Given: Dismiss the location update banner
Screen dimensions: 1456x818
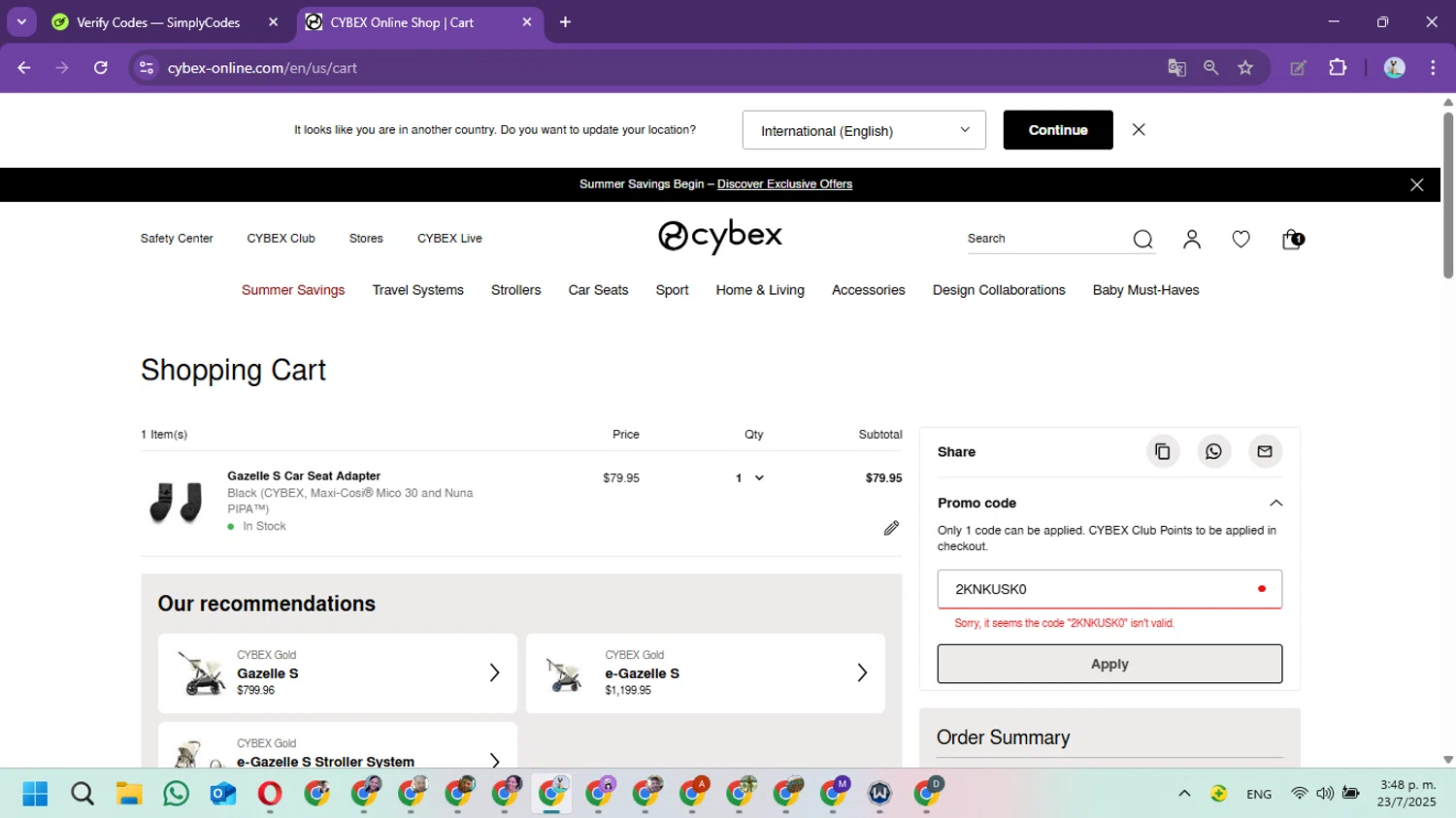Looking at the screenshot, I should (1139, 130).
